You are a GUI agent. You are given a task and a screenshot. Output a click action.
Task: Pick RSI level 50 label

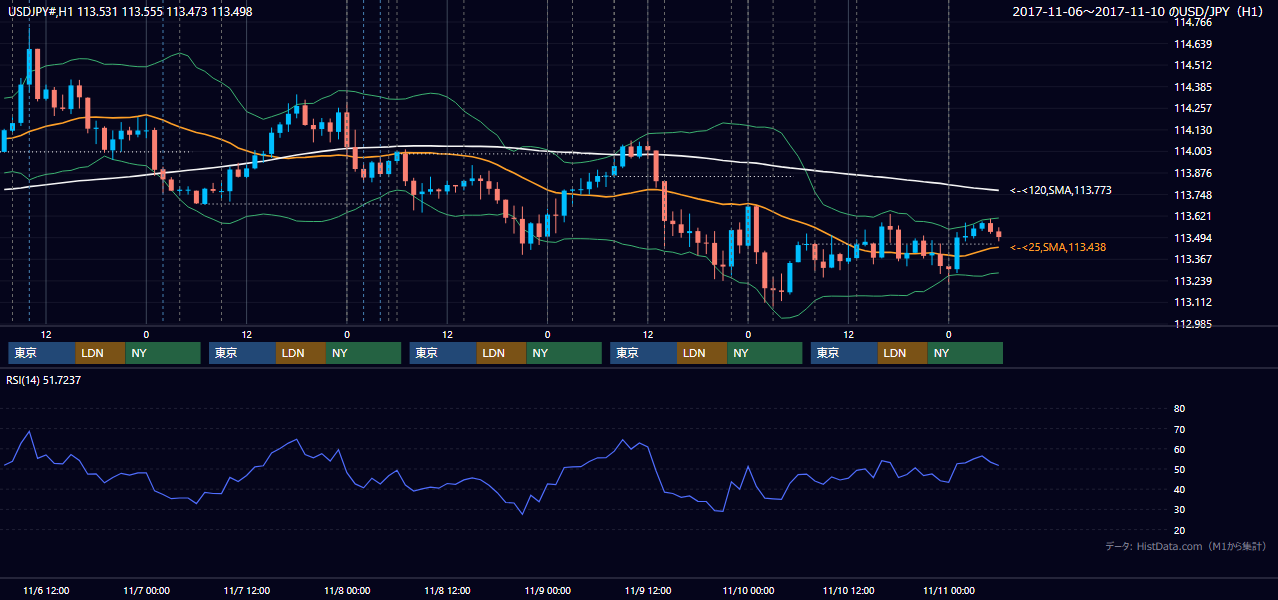click(1179, 469)
